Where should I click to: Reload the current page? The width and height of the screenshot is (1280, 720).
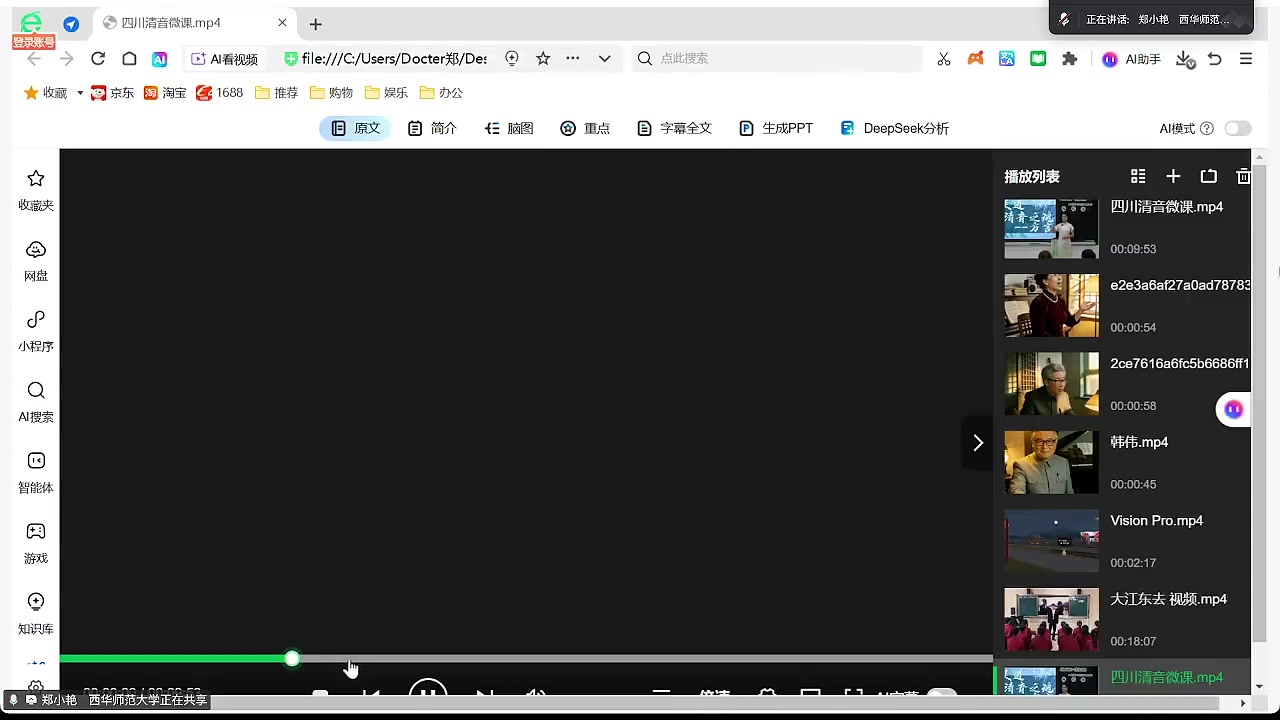98,59
